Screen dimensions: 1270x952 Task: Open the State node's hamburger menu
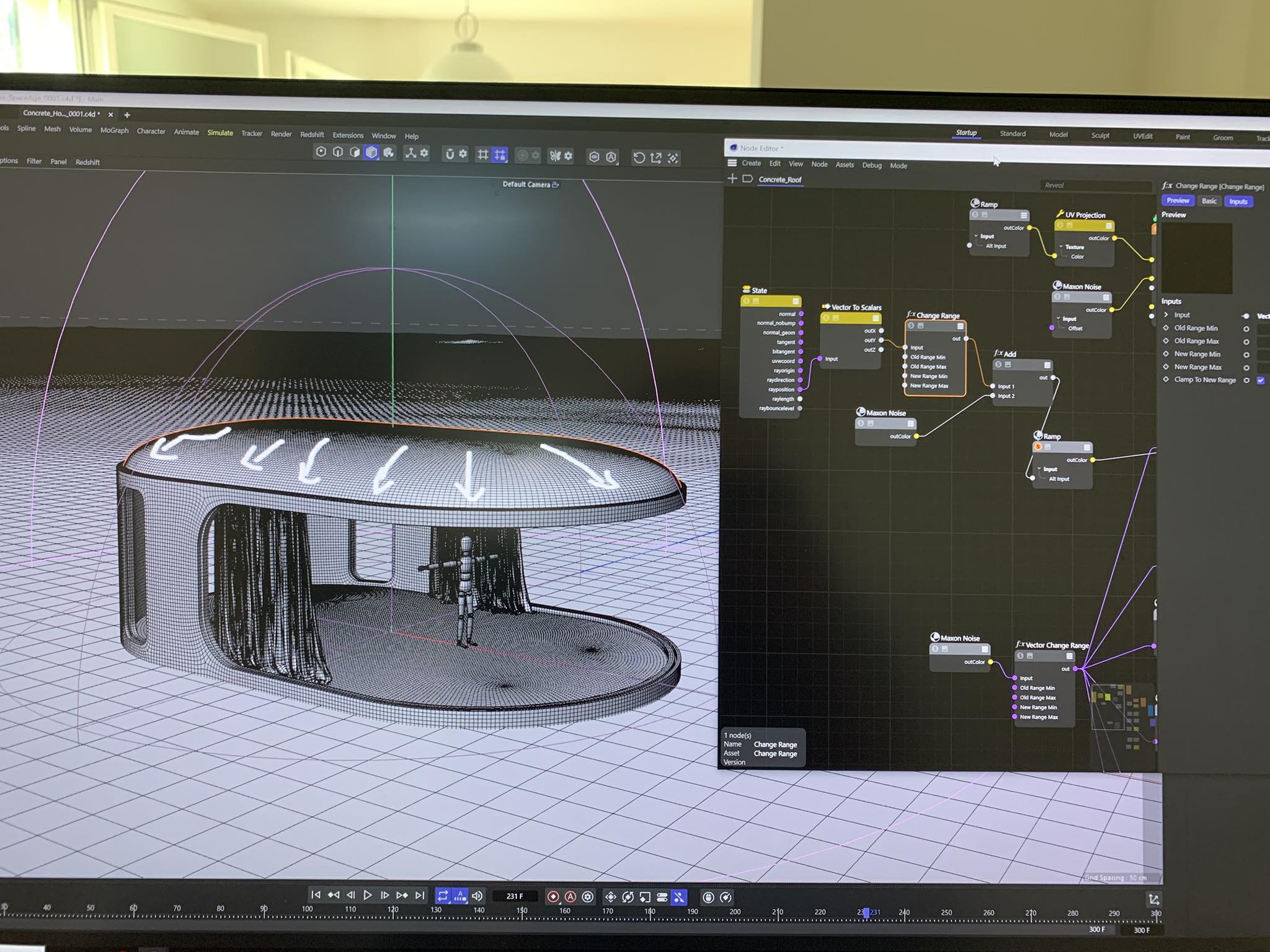(796, 301)
